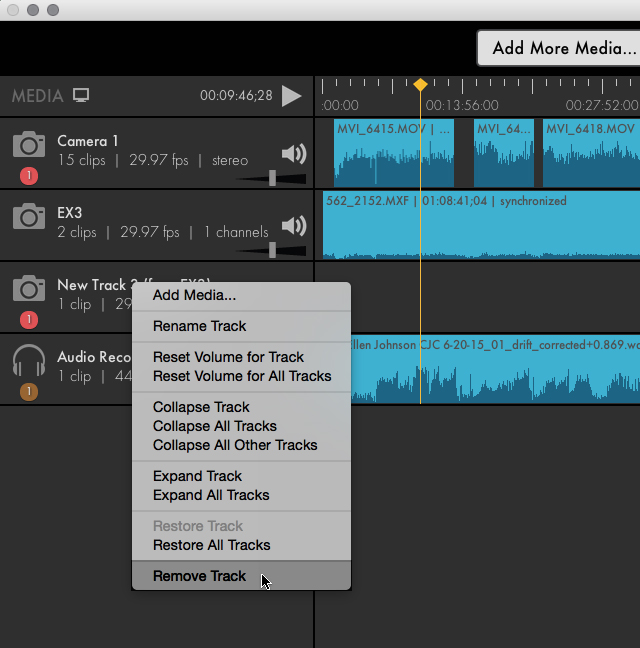
Task: Click the 00:09:46;28 timecode display
Action: [236, 95]
